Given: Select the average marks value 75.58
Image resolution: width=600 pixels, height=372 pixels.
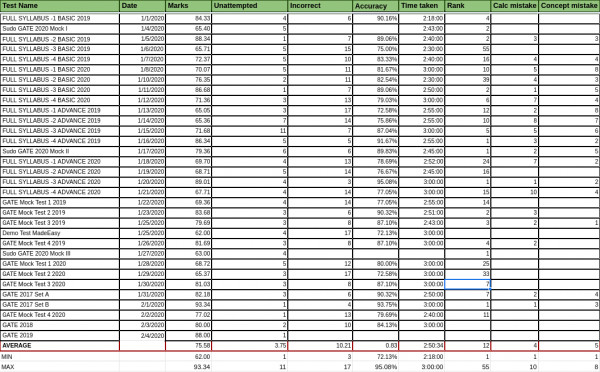Looking at the screenshot, I should coord(188,346).
